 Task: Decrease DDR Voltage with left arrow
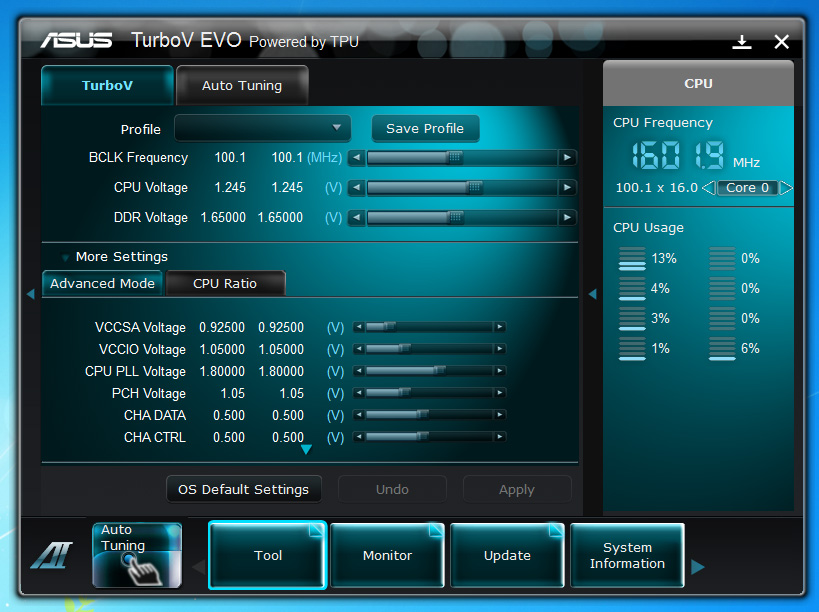click(356, 217)
